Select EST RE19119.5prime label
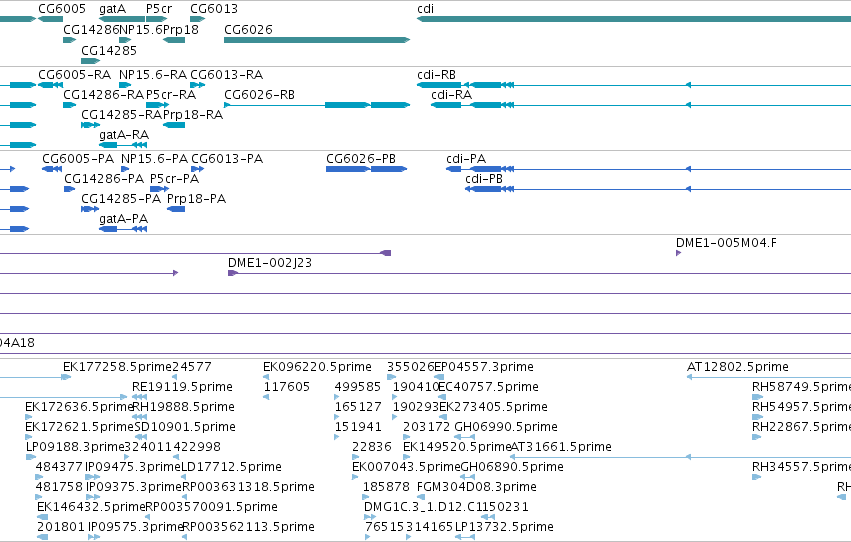 tap(182, 387)
